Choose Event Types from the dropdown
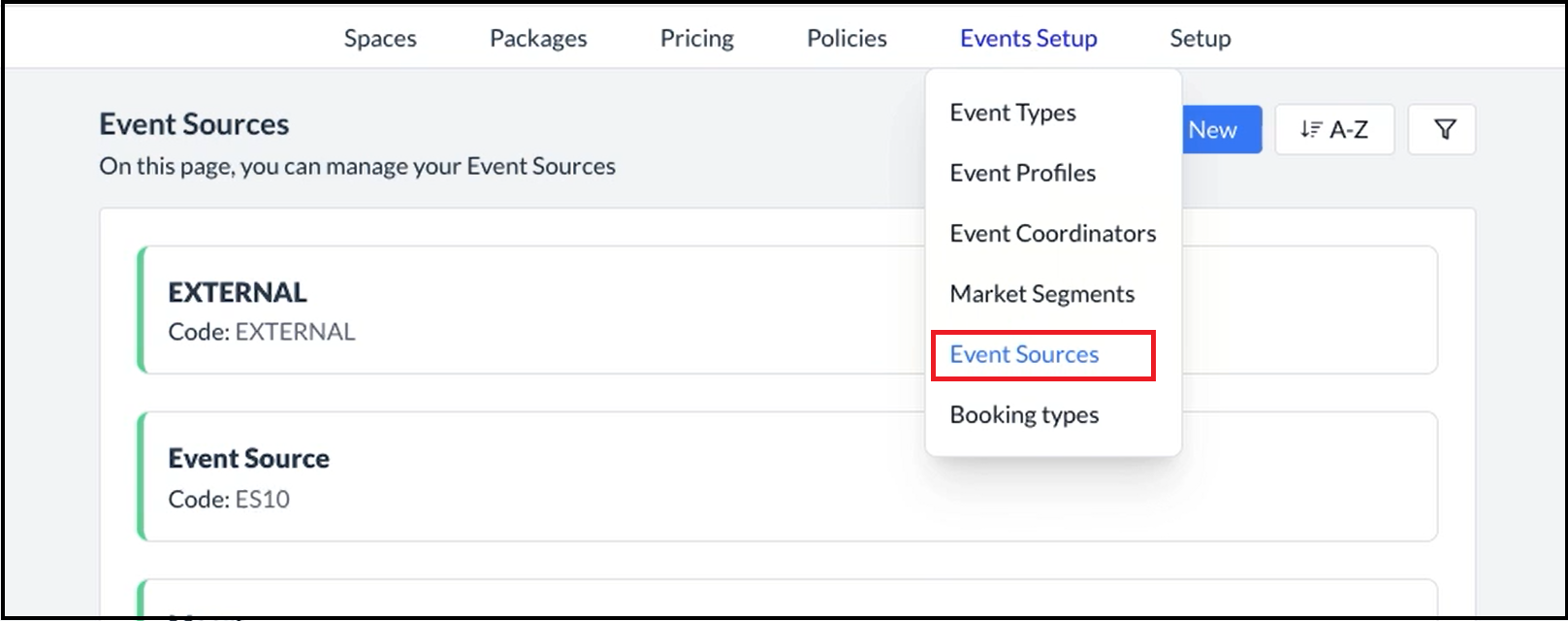 tap(1012, 114)
